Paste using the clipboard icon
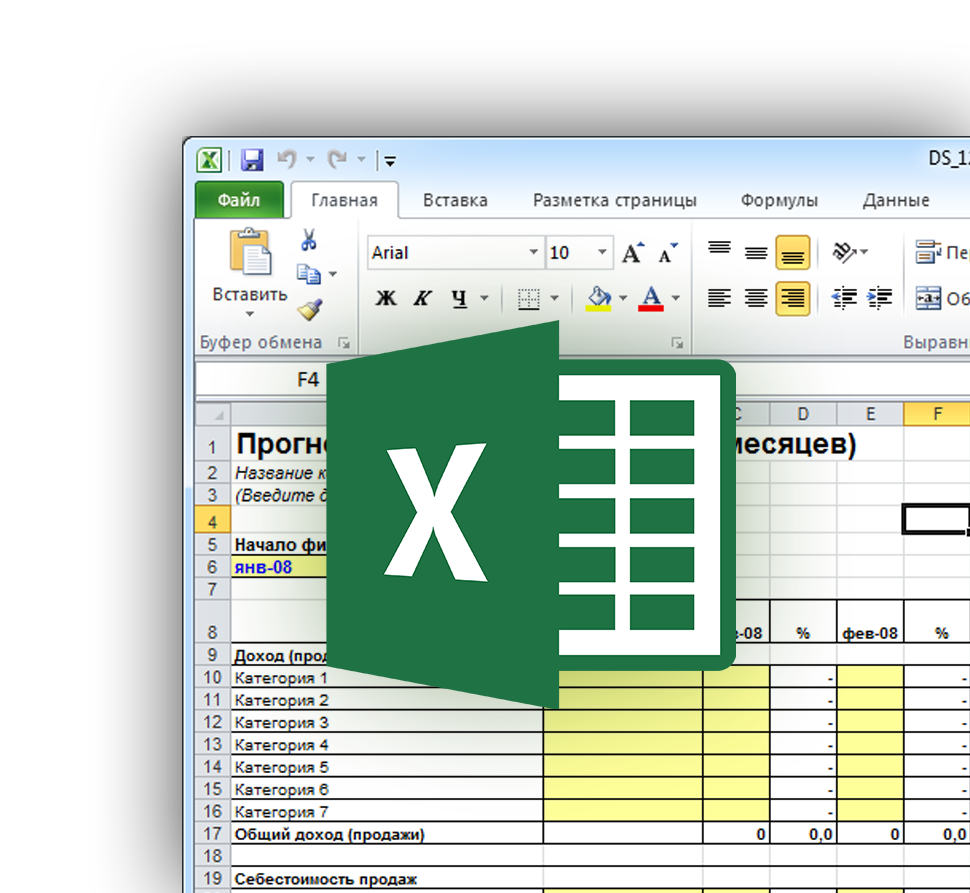Viewport: 970px width, 893px height. tap(250, 252)
